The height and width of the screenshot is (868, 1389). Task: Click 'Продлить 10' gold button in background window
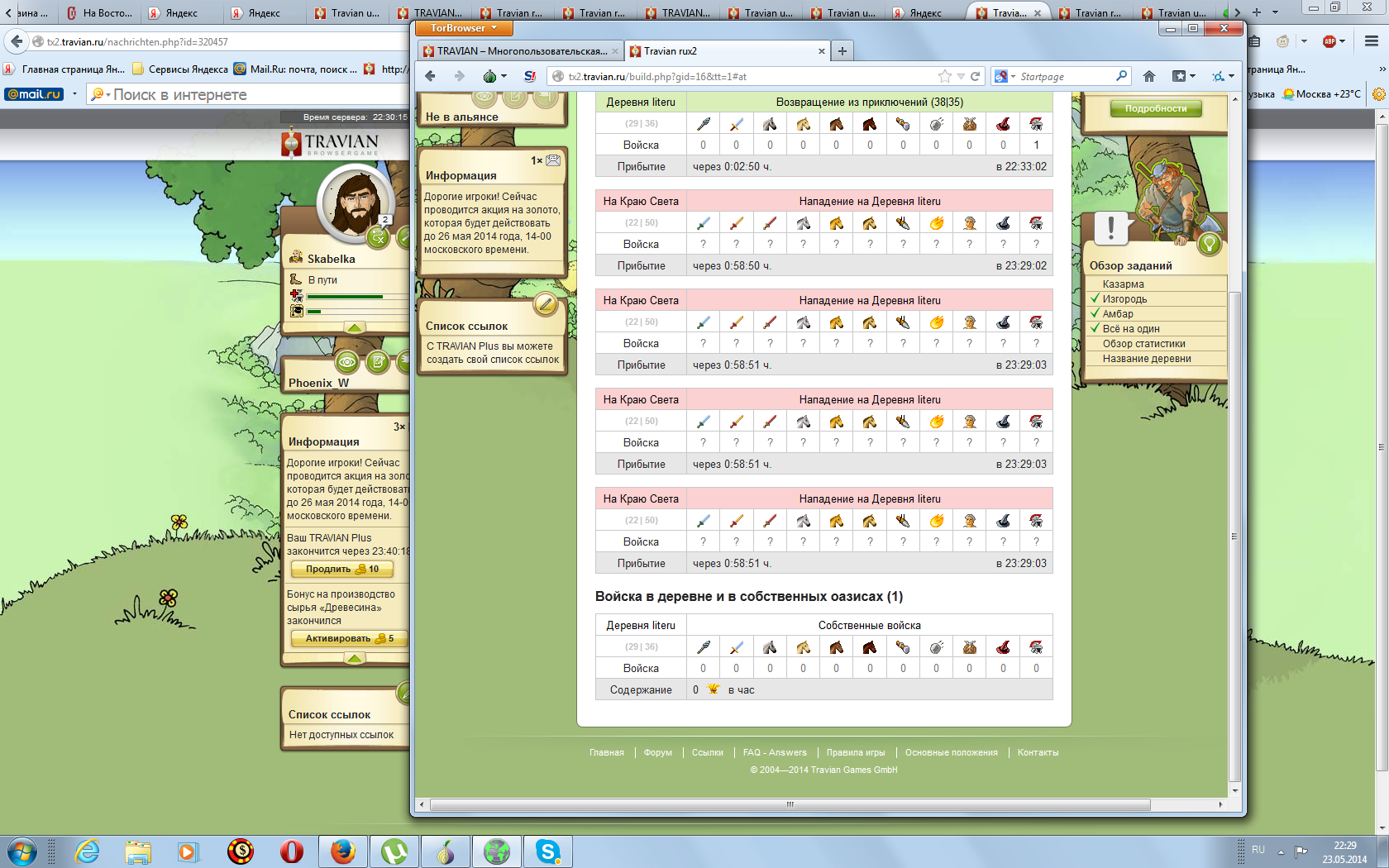[x=342, y=569]
